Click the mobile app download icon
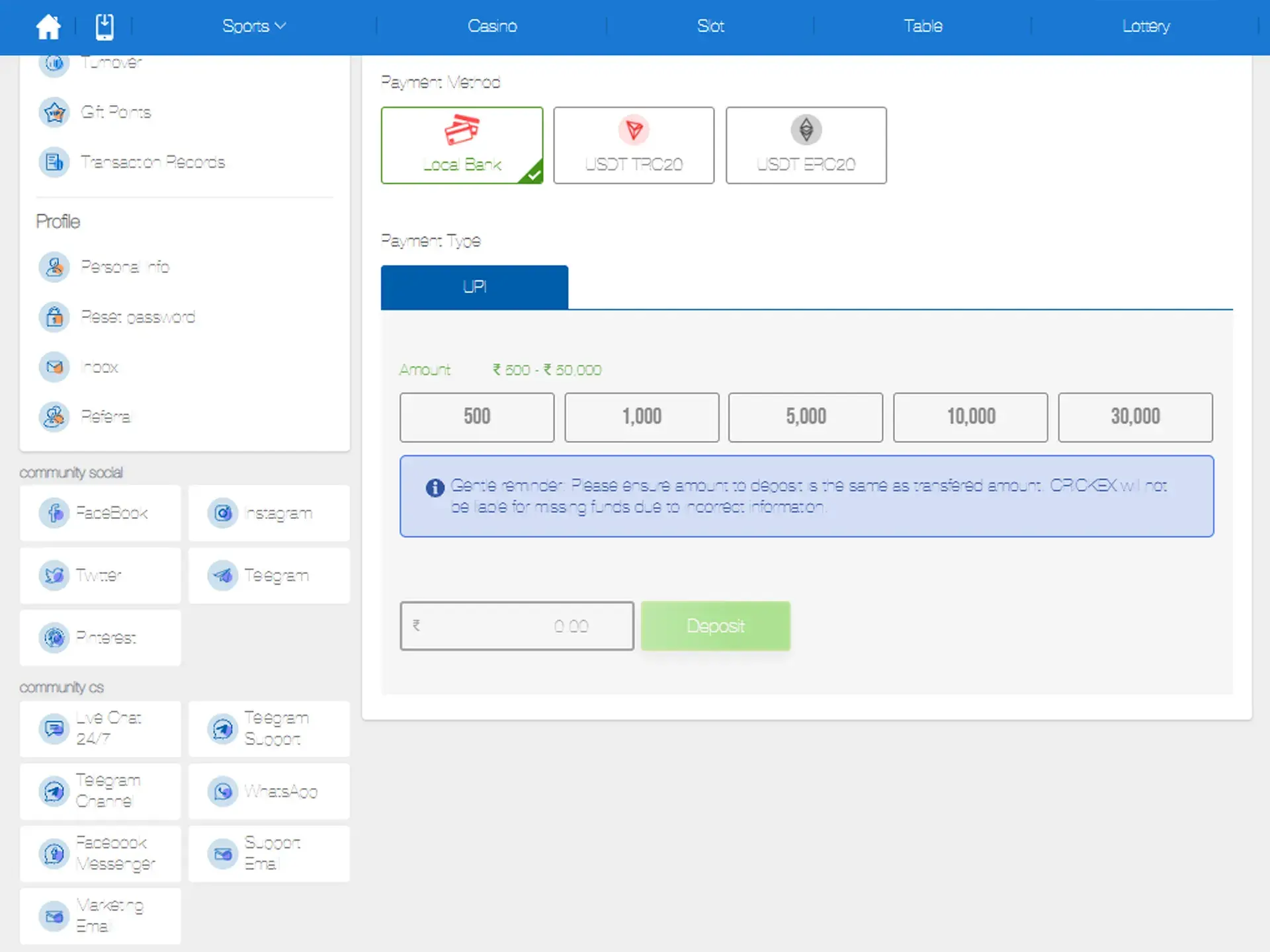 (105, 26)
